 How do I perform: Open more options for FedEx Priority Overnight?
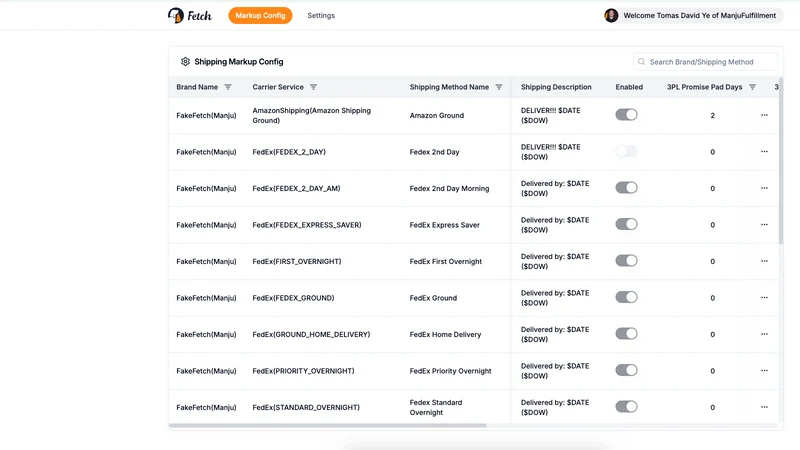[764, 371]
